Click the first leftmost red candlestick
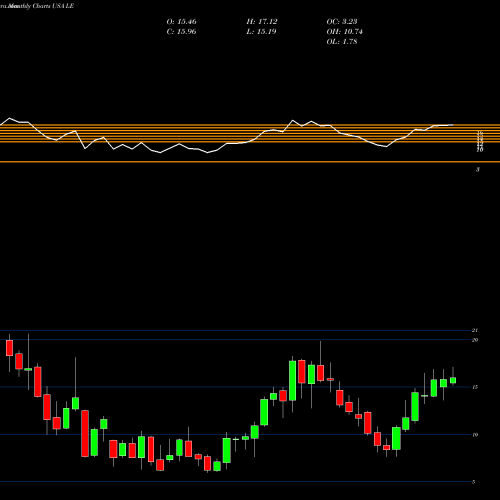This screenshot has height=500, width=500. (x=9, y=348)
